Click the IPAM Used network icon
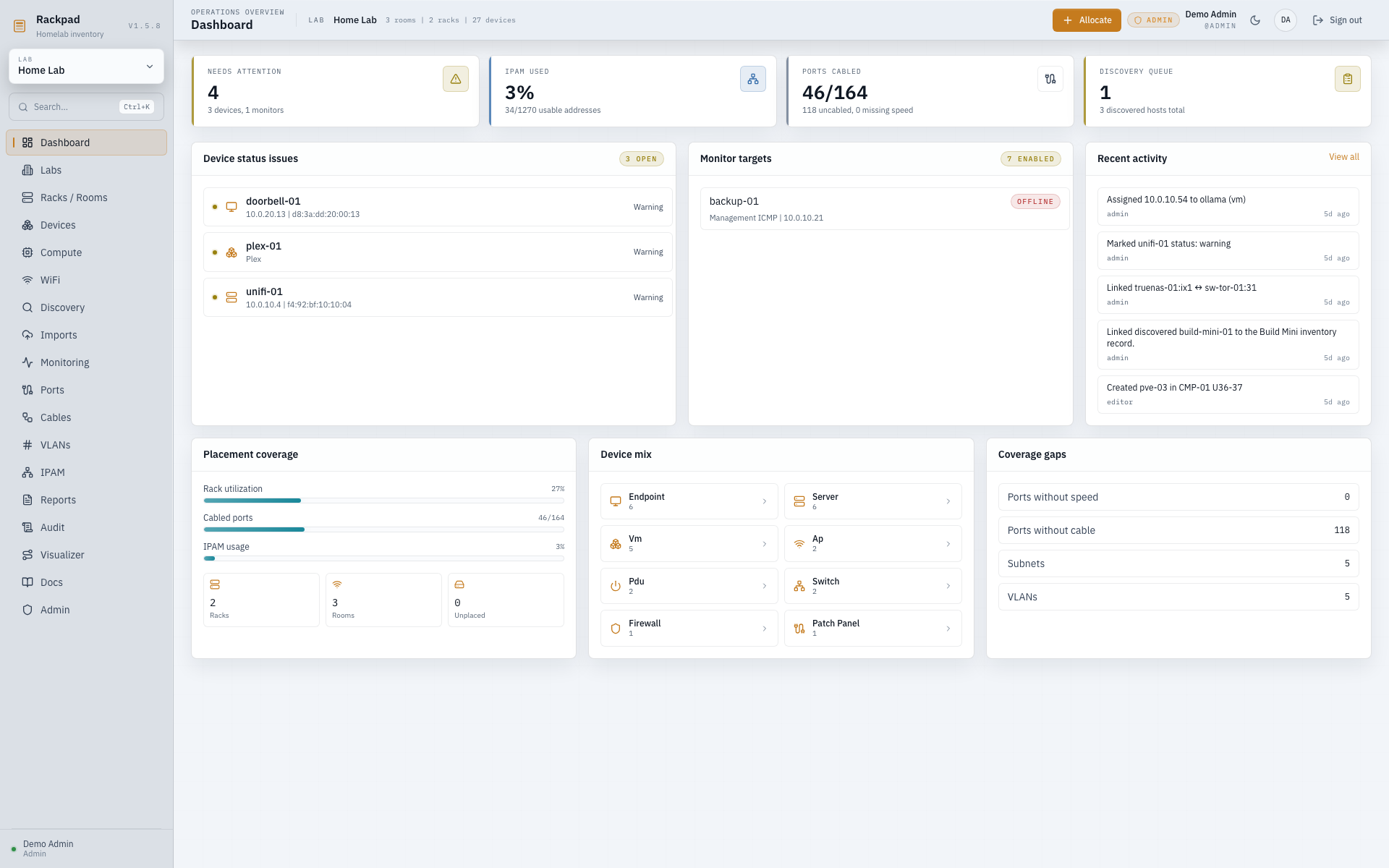This screenshot has width=1389, height=868. coord(753,79)
